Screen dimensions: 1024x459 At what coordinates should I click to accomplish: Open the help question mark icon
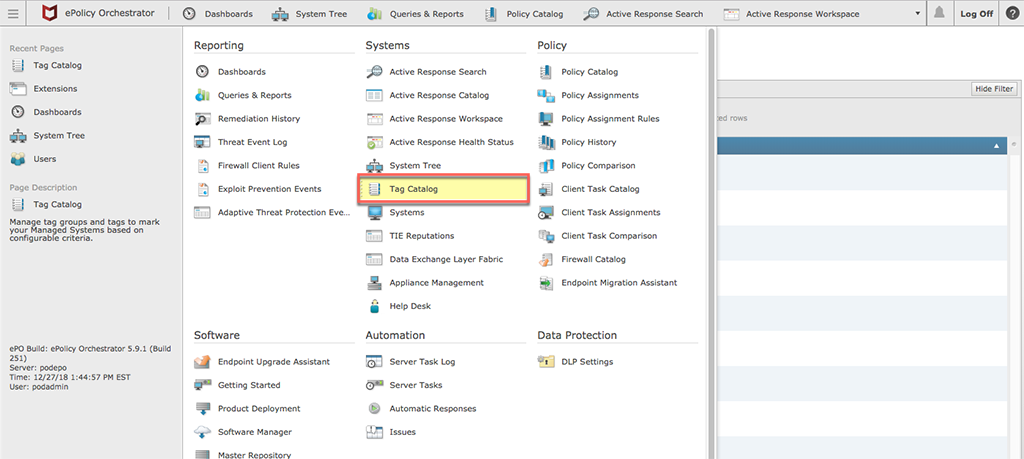[x=1012, y=13]
